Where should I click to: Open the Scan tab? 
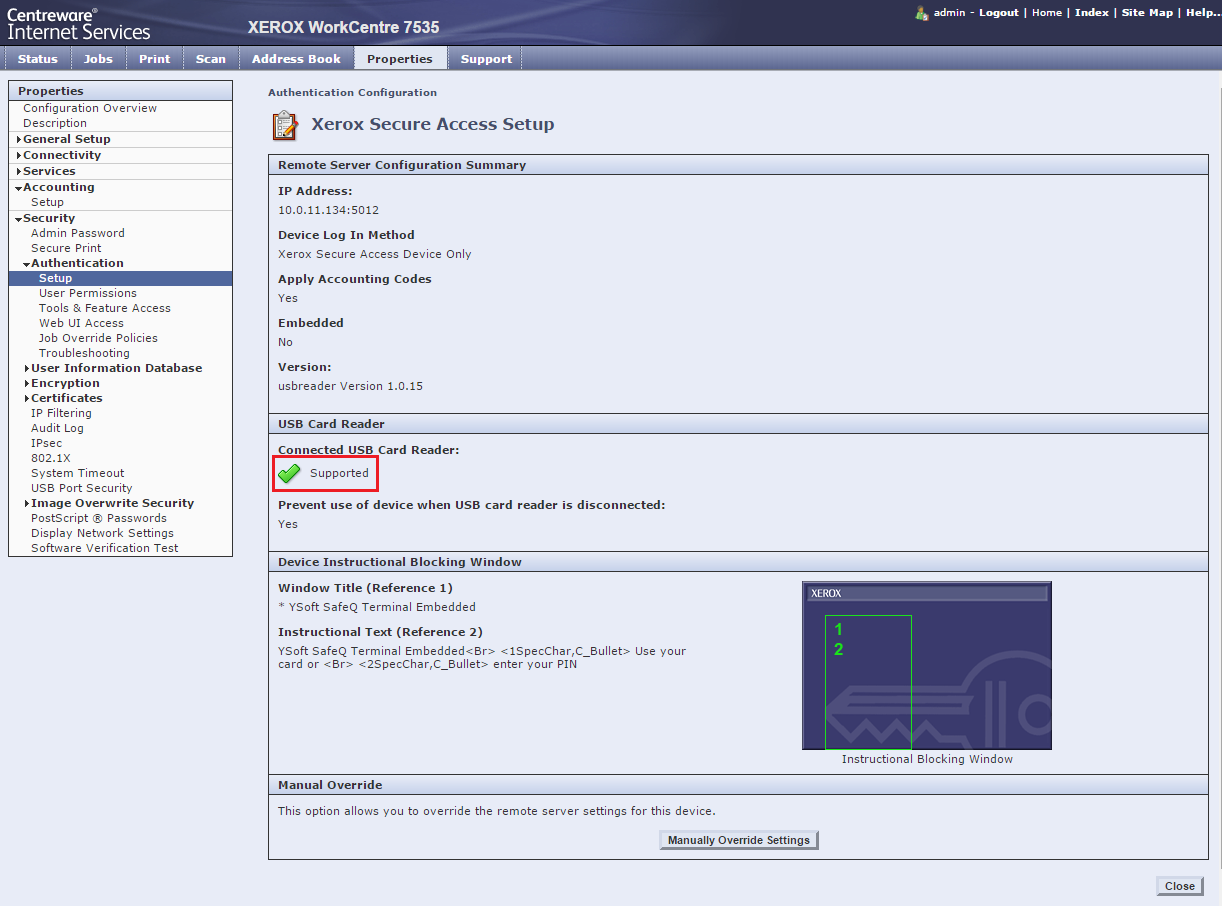[210, 59]
